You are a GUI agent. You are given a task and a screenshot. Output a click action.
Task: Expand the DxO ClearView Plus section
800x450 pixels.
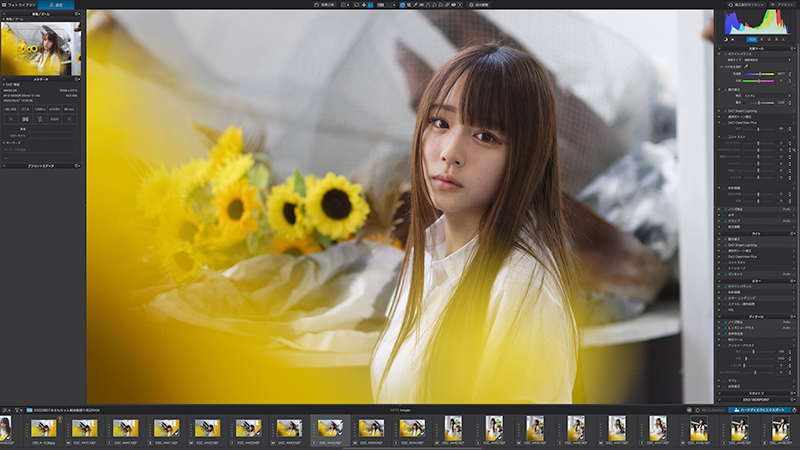click(719, 122)
